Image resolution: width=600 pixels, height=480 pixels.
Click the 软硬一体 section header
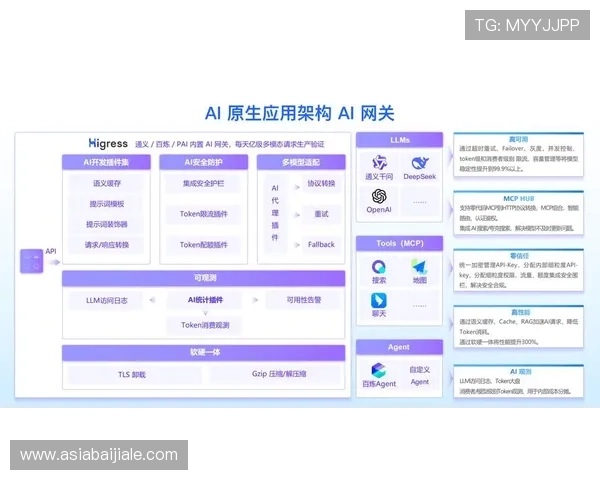(x=204, y=353)
